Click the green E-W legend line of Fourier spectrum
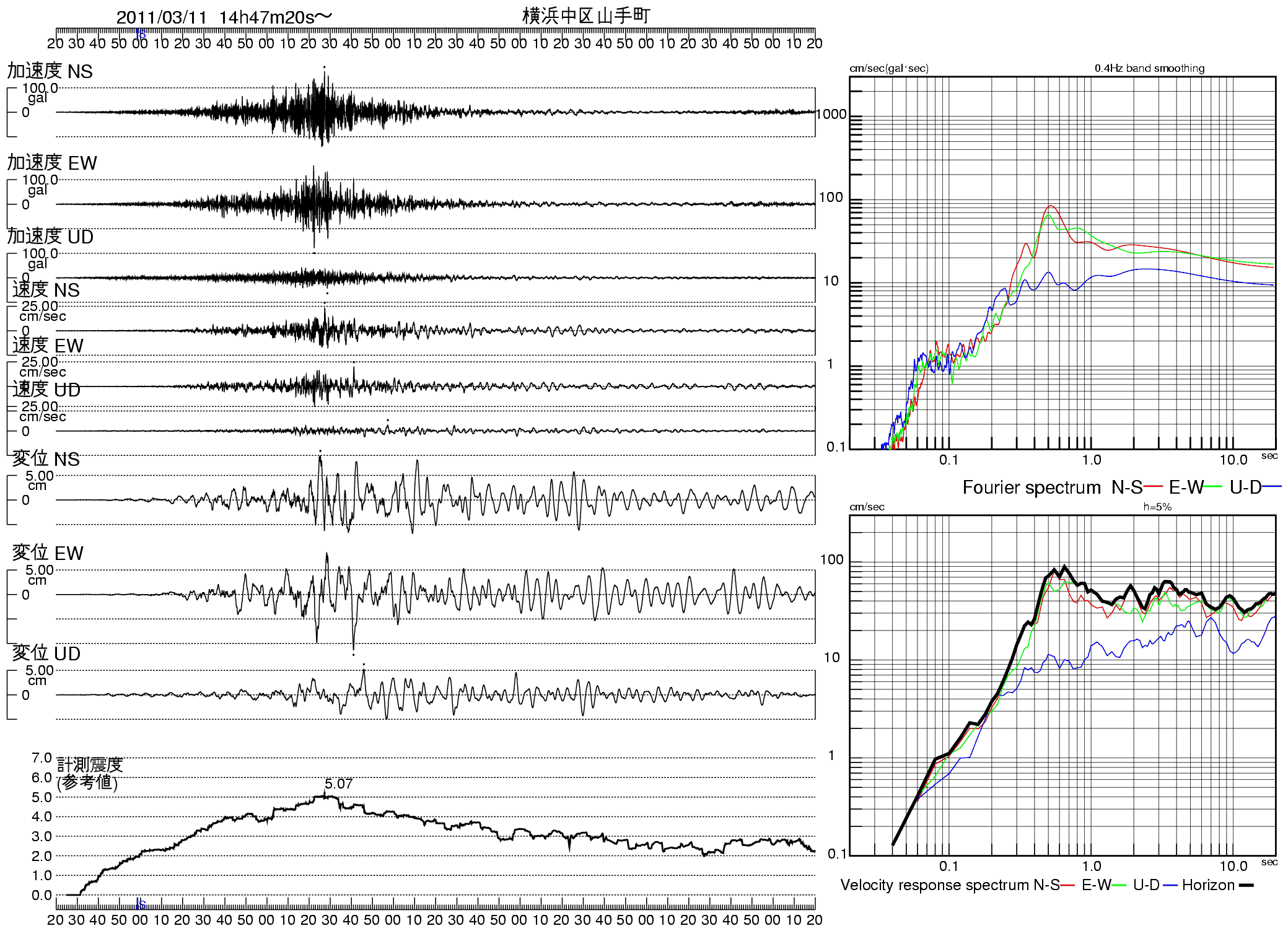This screenshot has height=931, width=1288. tap(1213, 487)
